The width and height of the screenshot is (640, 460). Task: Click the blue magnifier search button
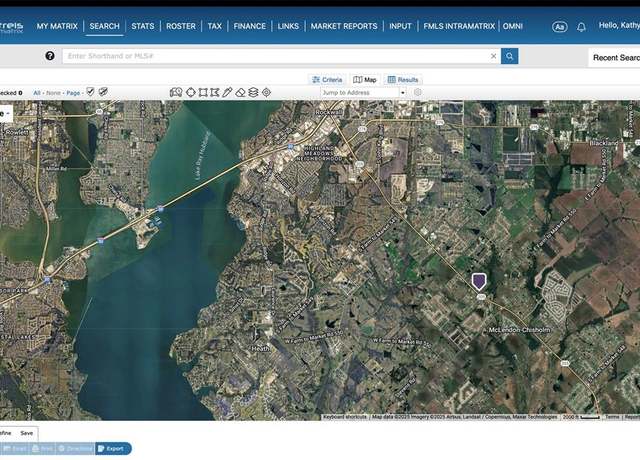[509, 56]
